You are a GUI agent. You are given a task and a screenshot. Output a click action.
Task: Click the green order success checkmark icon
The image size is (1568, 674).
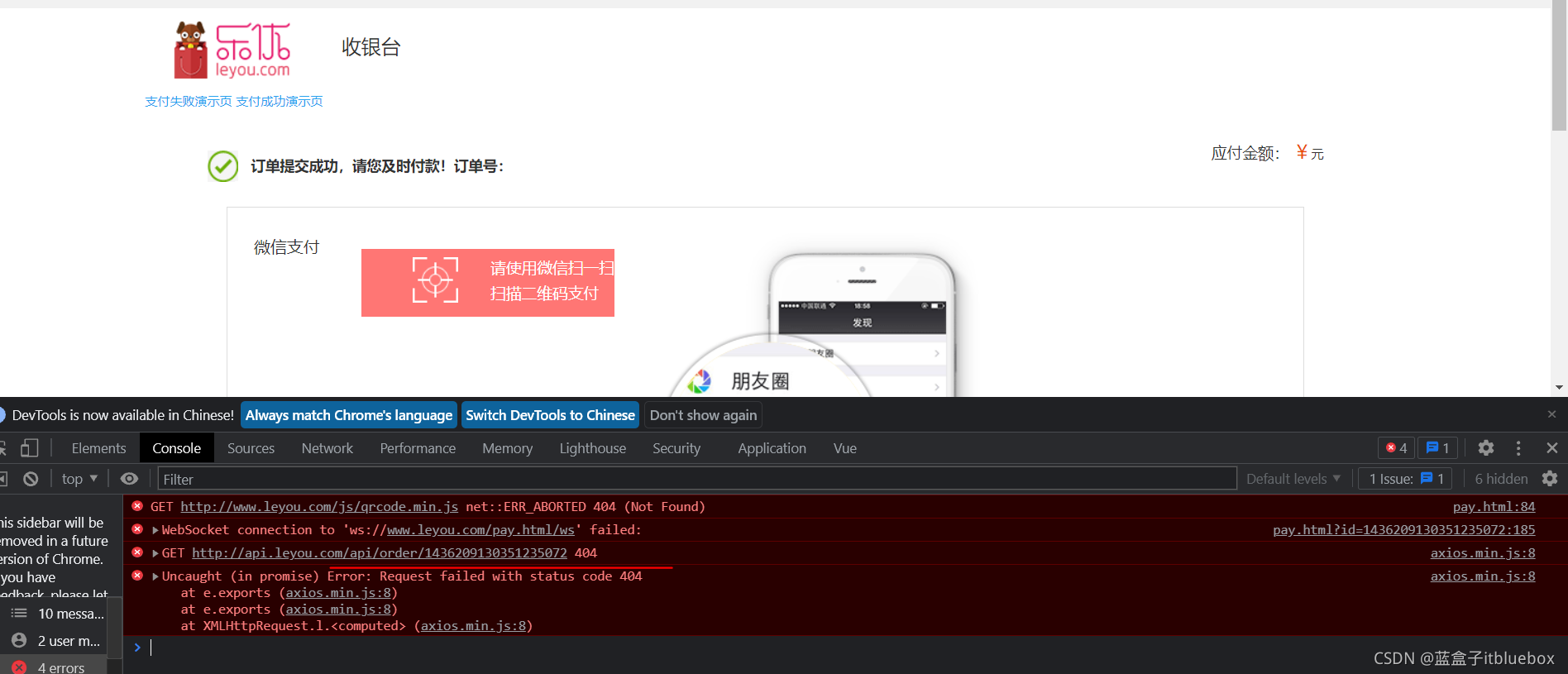[x=222, y=166]
